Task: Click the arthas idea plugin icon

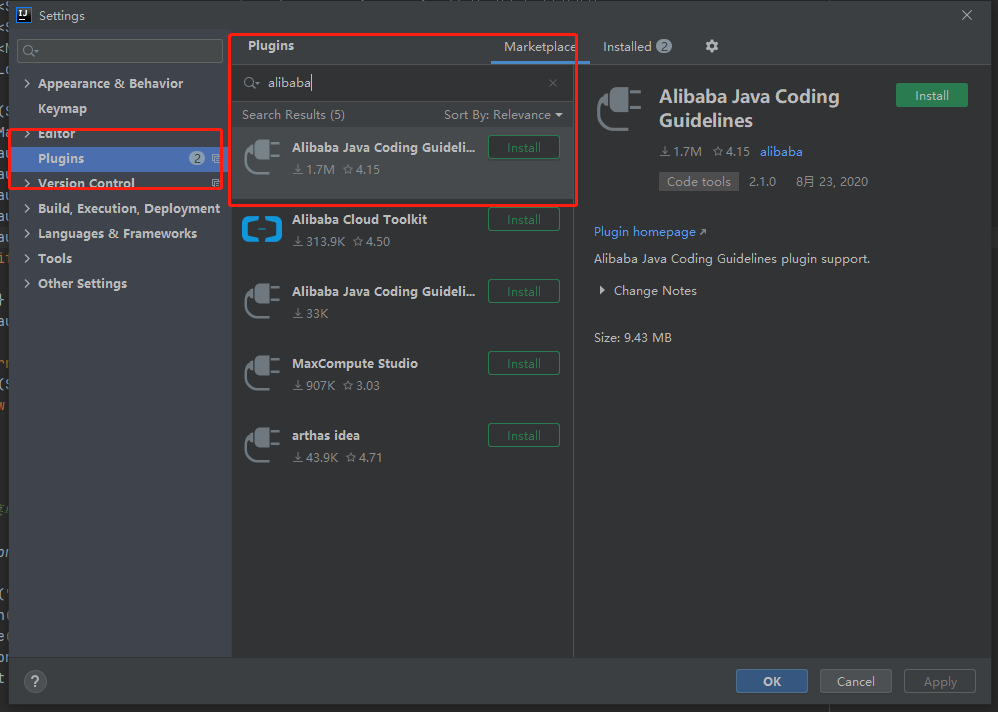Action: (262, 445)
